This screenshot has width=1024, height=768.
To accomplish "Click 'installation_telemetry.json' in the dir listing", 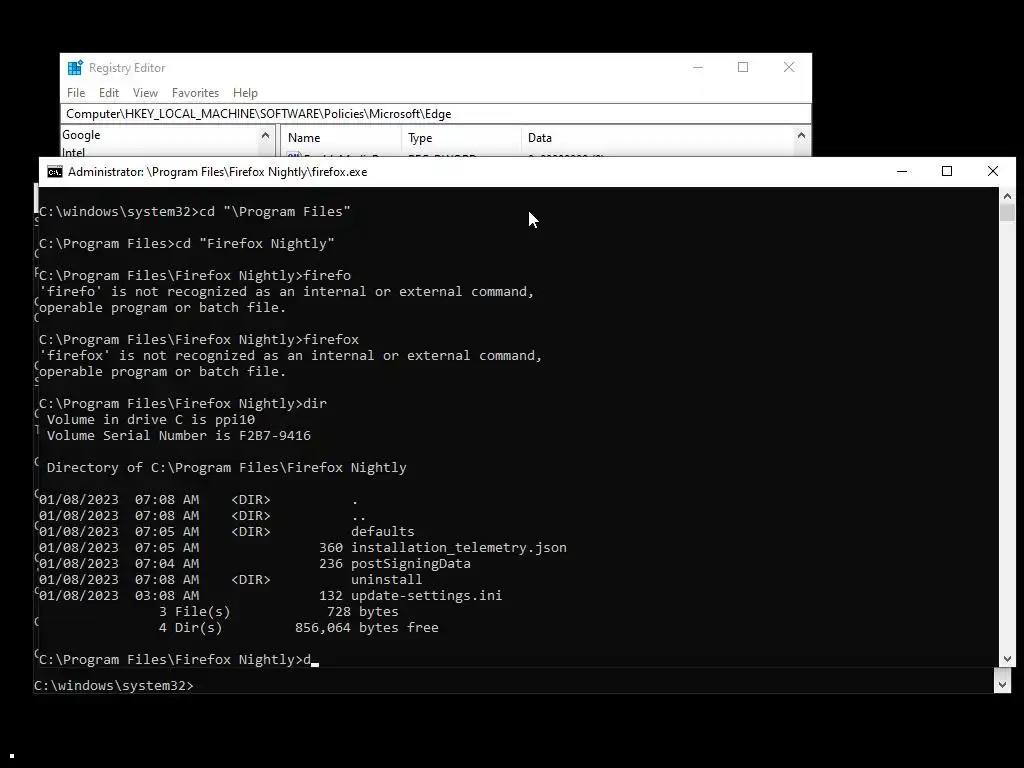I will [458, 547].
